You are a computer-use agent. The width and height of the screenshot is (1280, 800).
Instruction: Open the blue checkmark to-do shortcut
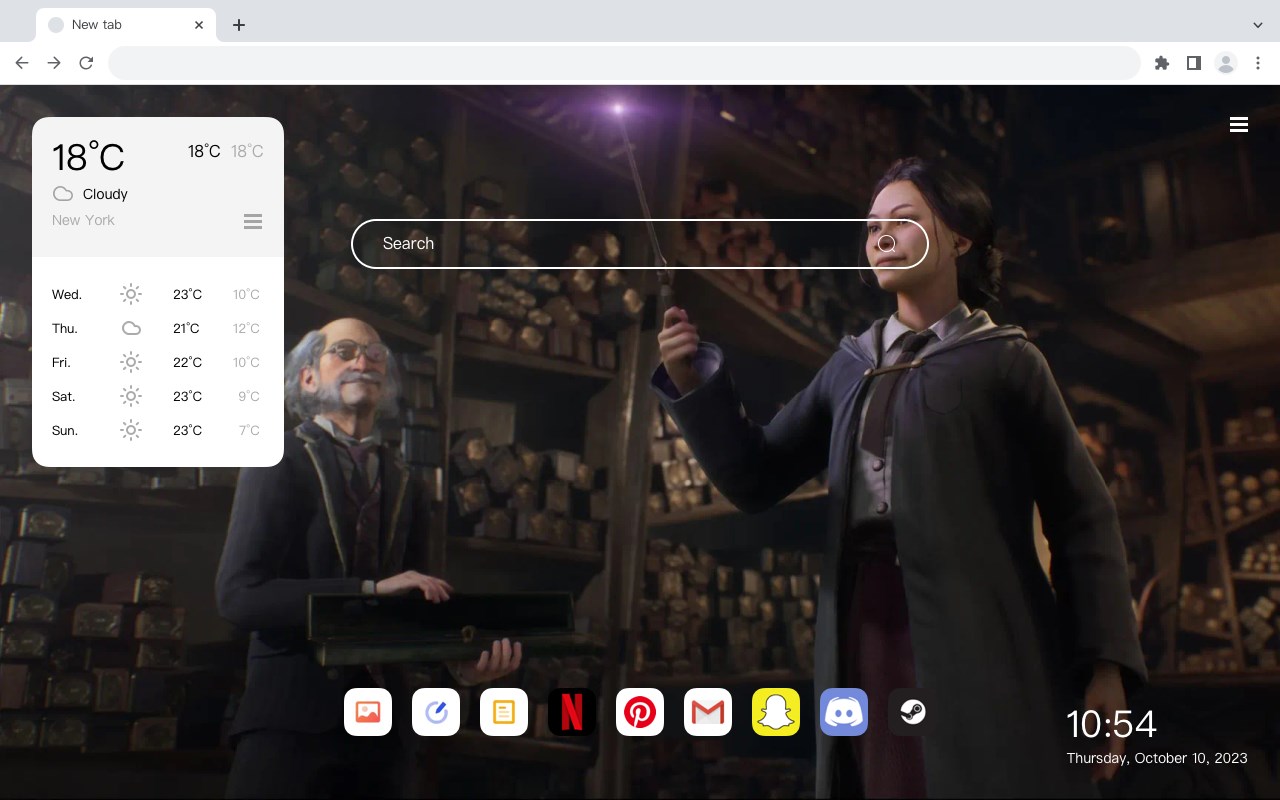click(436, 712)
